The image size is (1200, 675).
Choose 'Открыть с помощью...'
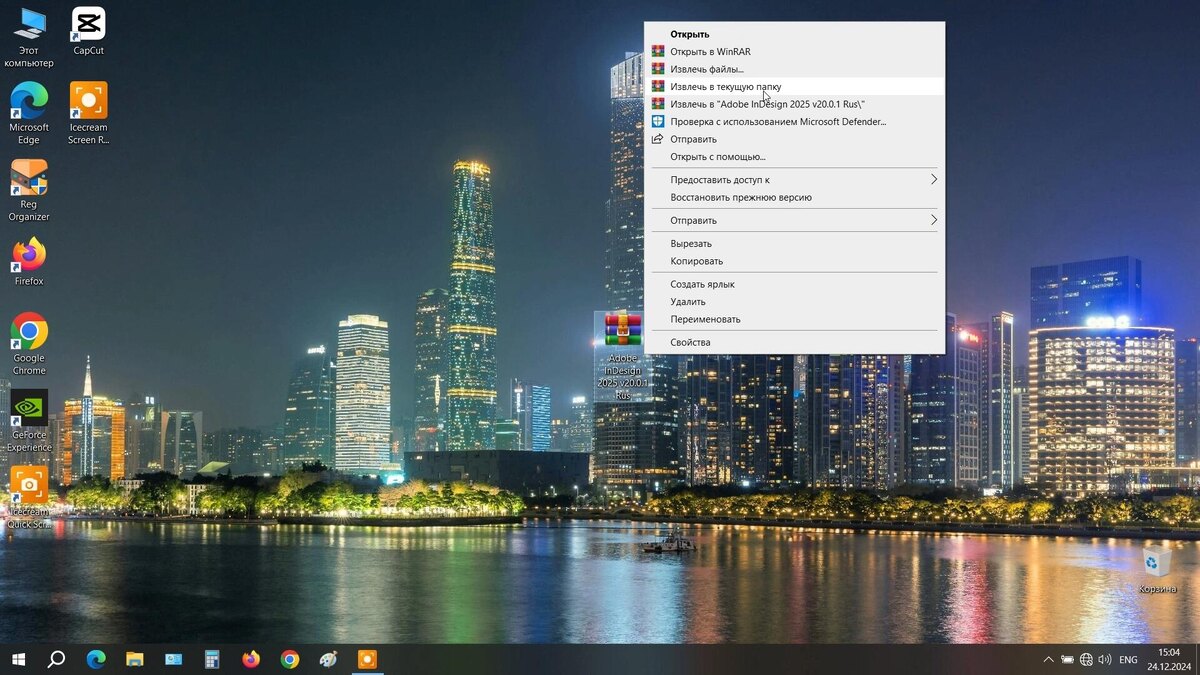(x=794, y=157)
